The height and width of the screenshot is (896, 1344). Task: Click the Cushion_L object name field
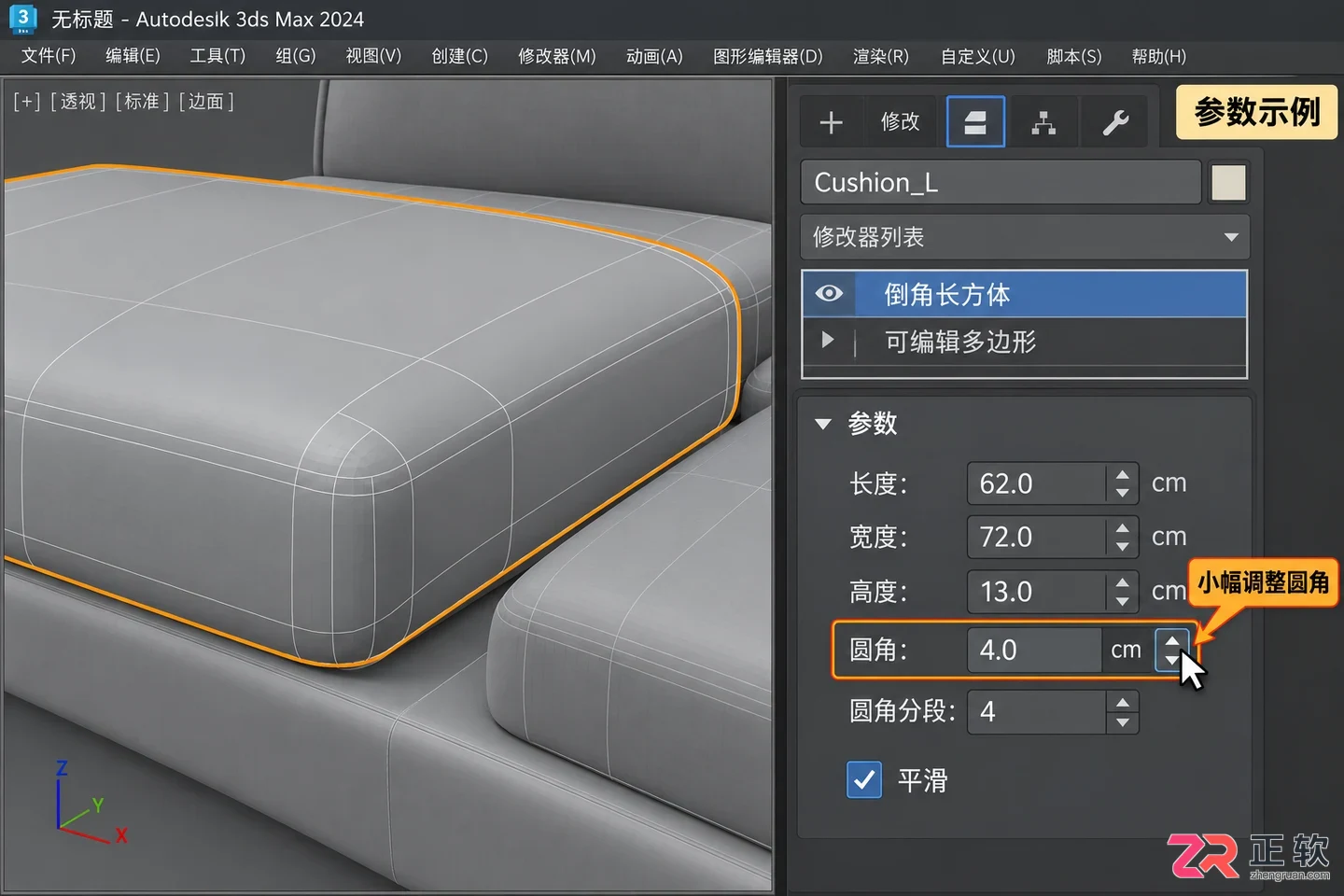pyautogui.click(x=1000, y=182)
